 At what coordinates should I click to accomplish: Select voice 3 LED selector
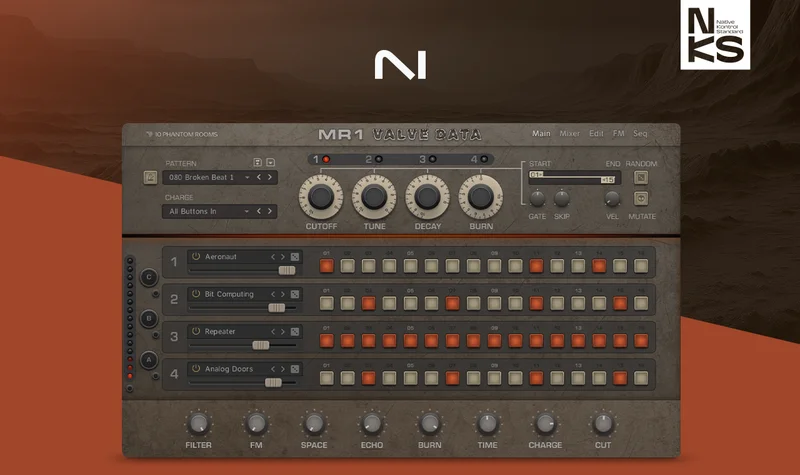click(x=432, y=159)
